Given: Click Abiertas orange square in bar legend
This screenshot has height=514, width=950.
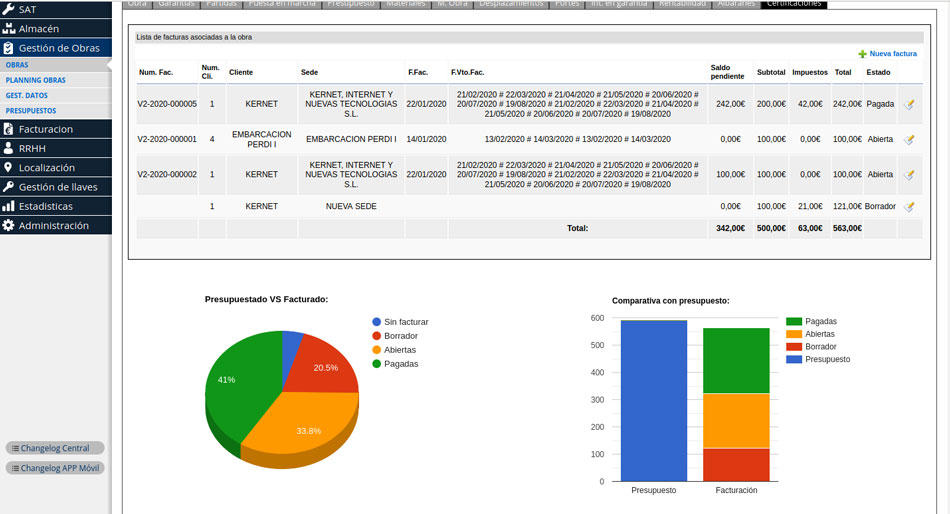Looking at the screenshot, I should pyautogui.click(x=794, y=334).
